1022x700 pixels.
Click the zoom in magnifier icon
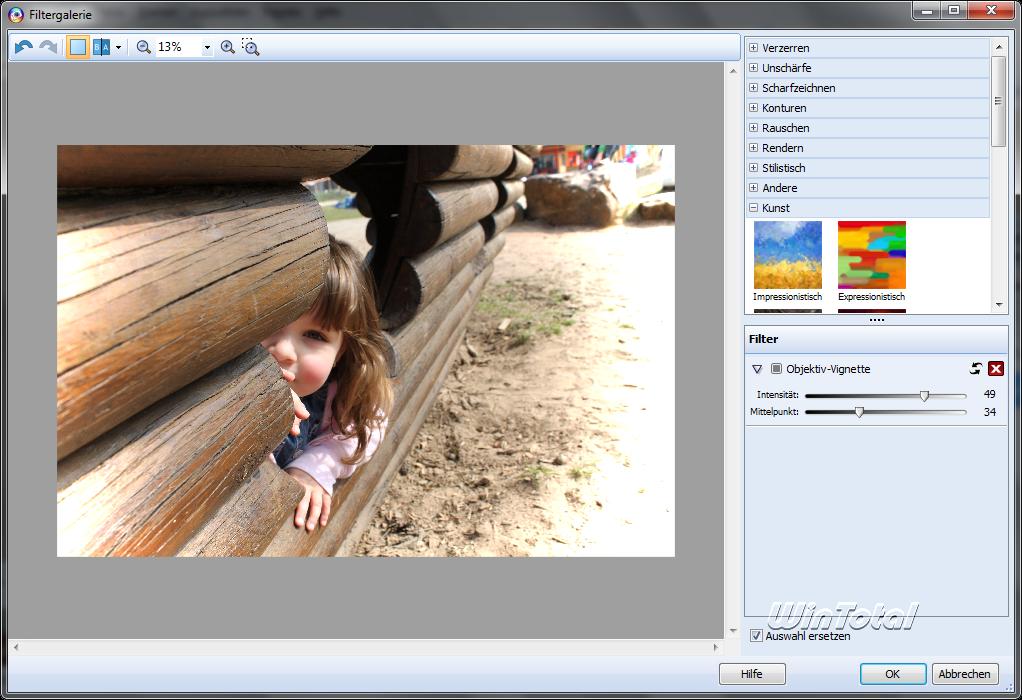(x=228, y=47)
